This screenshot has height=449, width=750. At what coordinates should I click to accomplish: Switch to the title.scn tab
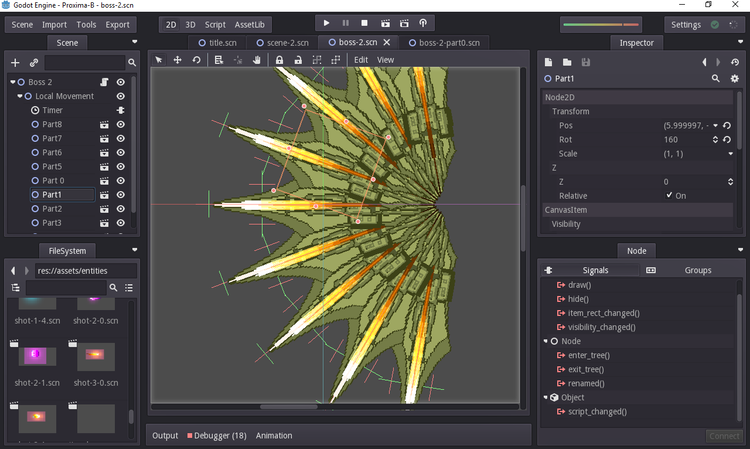217,43
